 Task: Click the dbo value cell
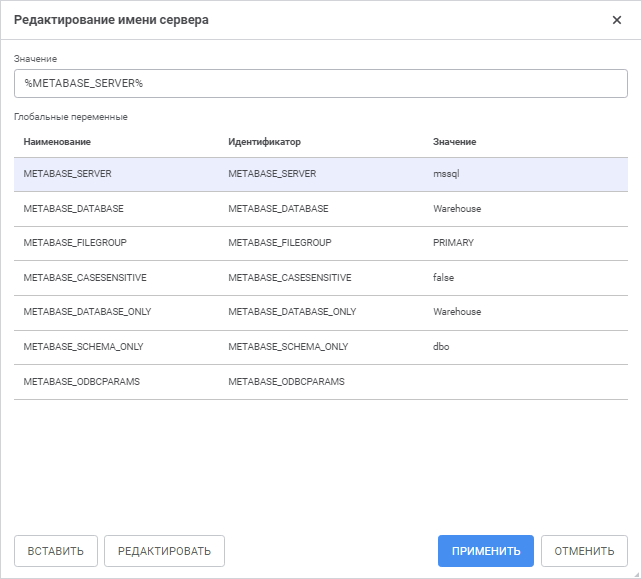tap(442, 347)
